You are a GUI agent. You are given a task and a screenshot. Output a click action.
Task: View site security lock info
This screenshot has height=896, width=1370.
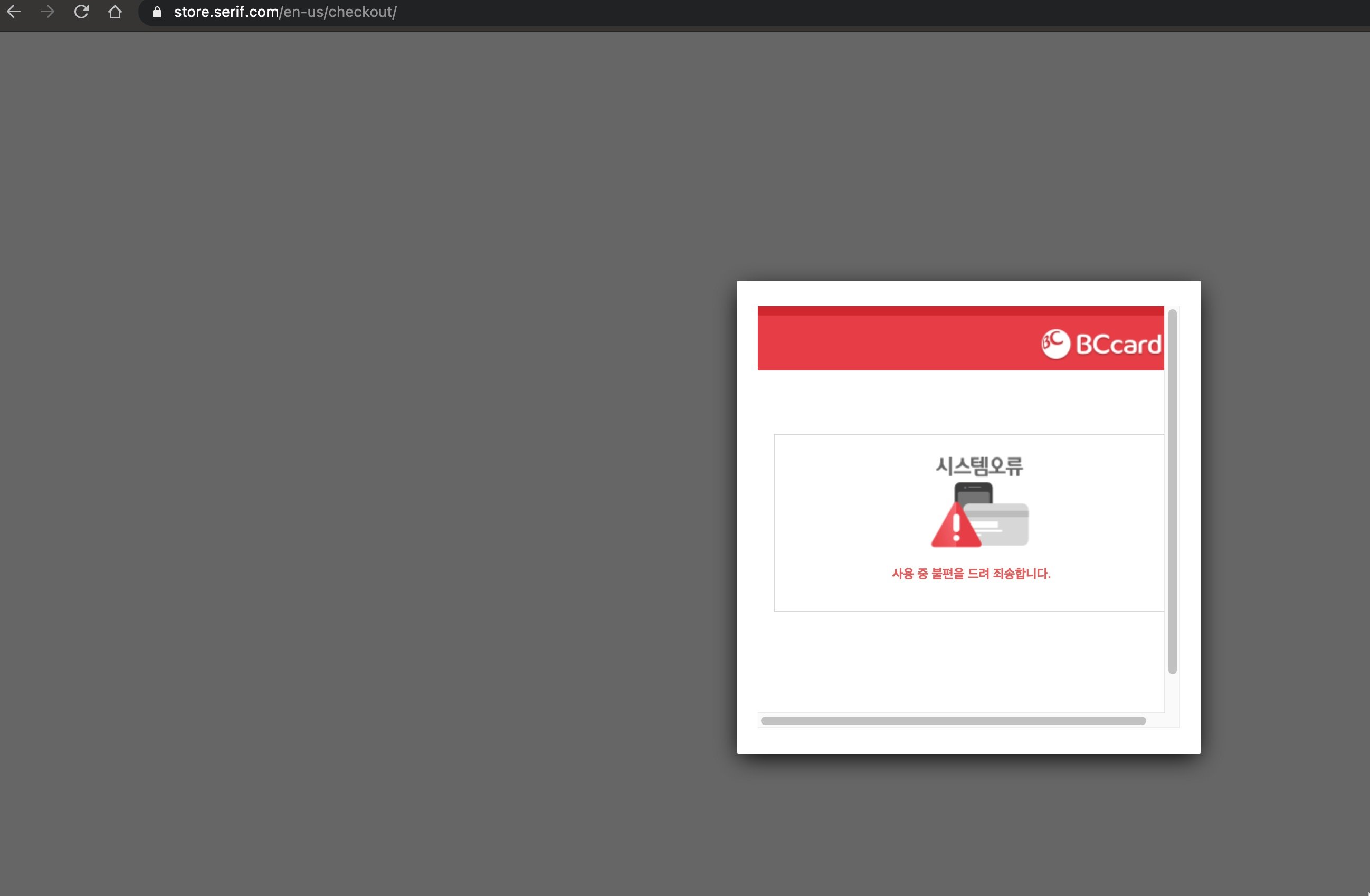coord(157,12)
